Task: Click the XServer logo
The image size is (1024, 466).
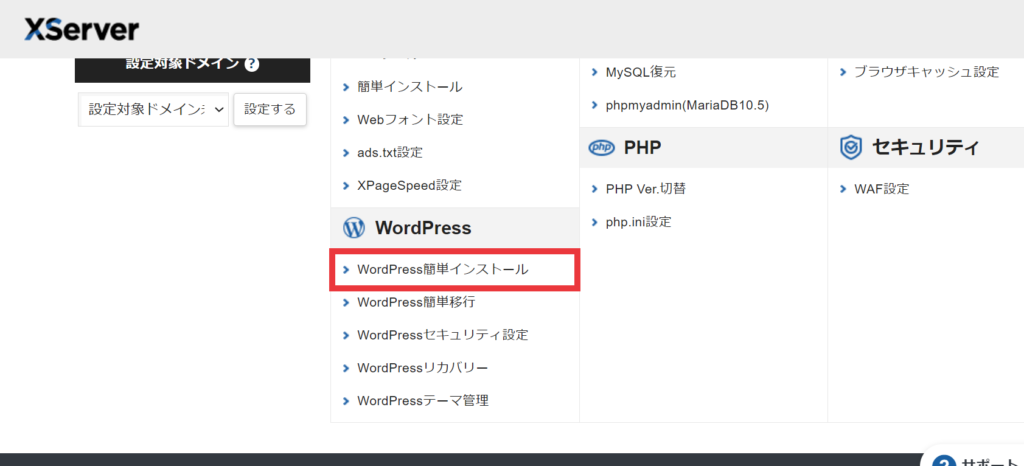Action: click(x=82, y=30)
